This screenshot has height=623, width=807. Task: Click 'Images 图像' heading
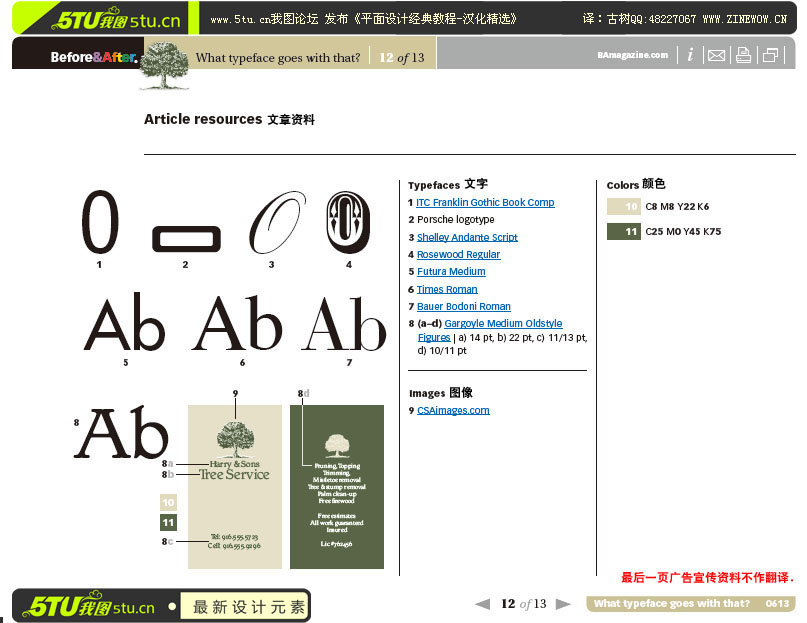click(x=441, y=393)
